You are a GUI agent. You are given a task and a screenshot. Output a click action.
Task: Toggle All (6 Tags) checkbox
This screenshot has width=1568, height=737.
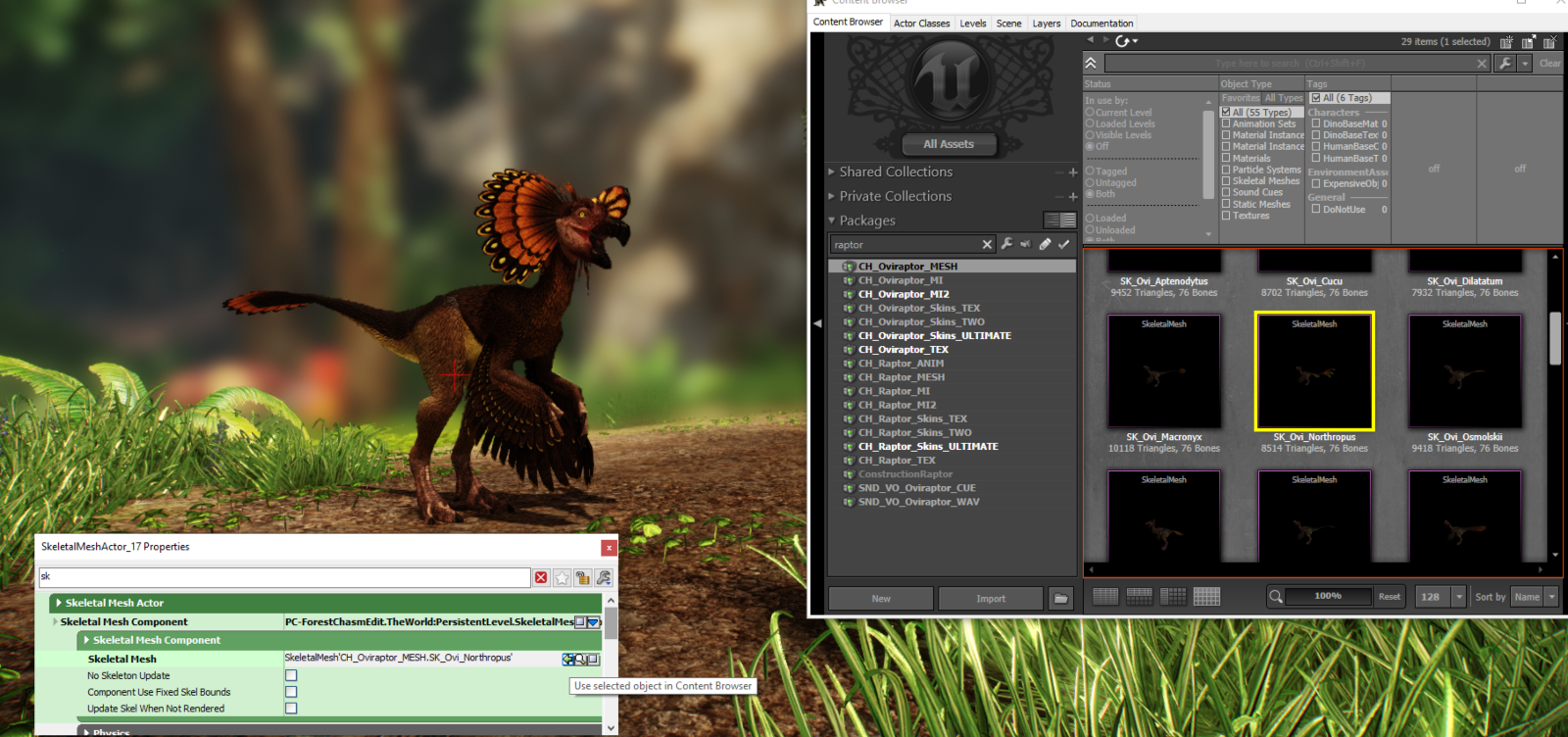tap(1316, 98)
